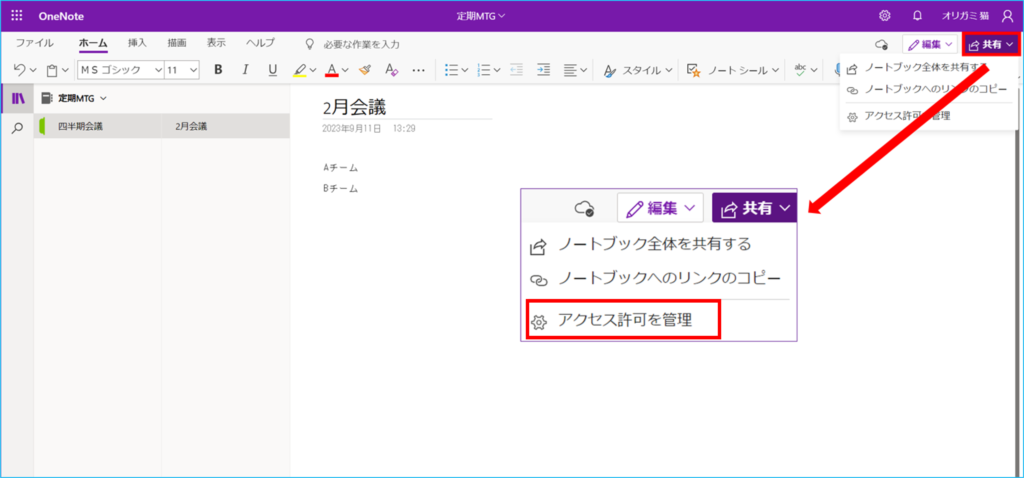Screen dimensions: 1024x478
Task: Toggle bold formatting in the toolbar
Action: pyautogui.click(x=218, y=70)
